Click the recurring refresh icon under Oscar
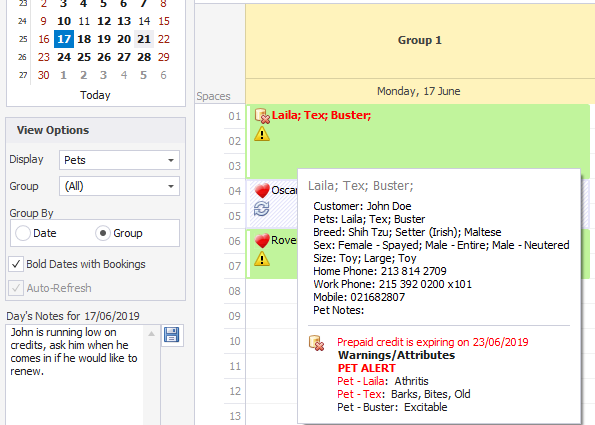 click(261, 209)
